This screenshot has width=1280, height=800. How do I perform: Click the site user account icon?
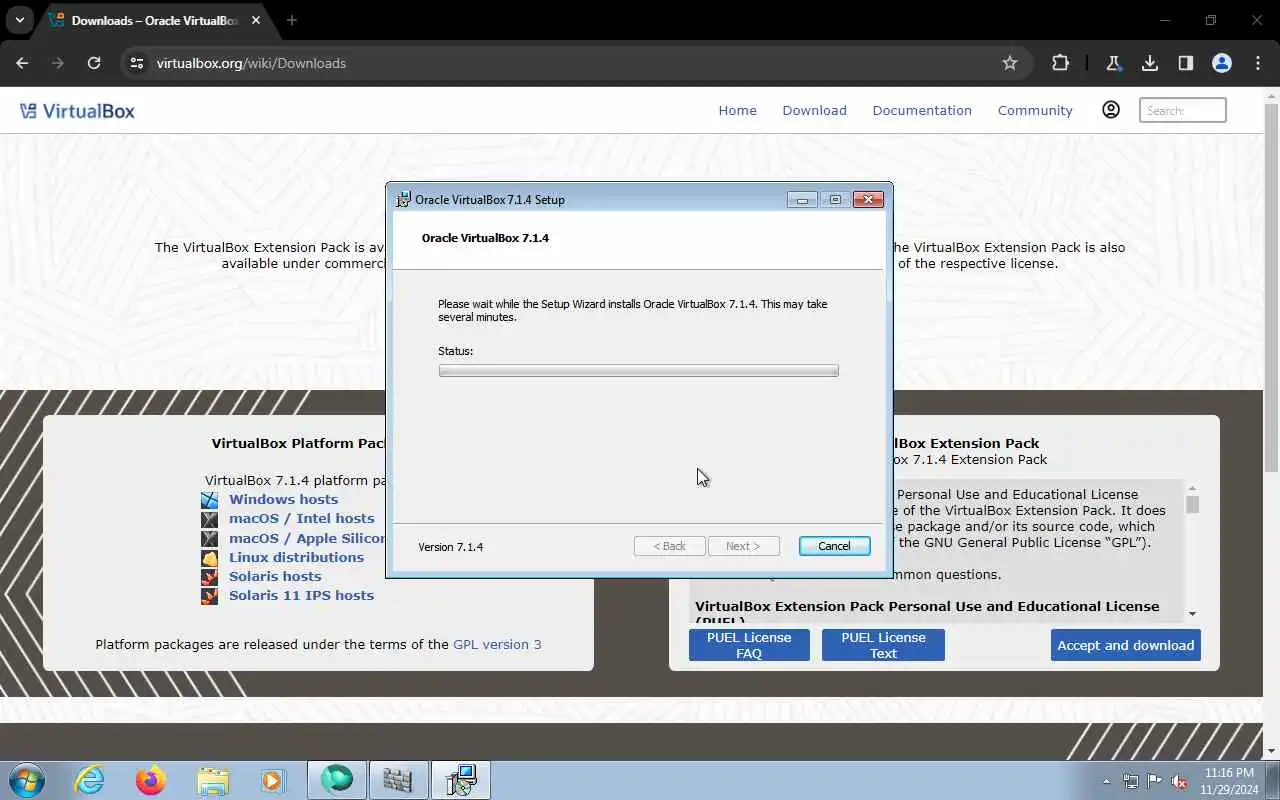[1111, 110]
